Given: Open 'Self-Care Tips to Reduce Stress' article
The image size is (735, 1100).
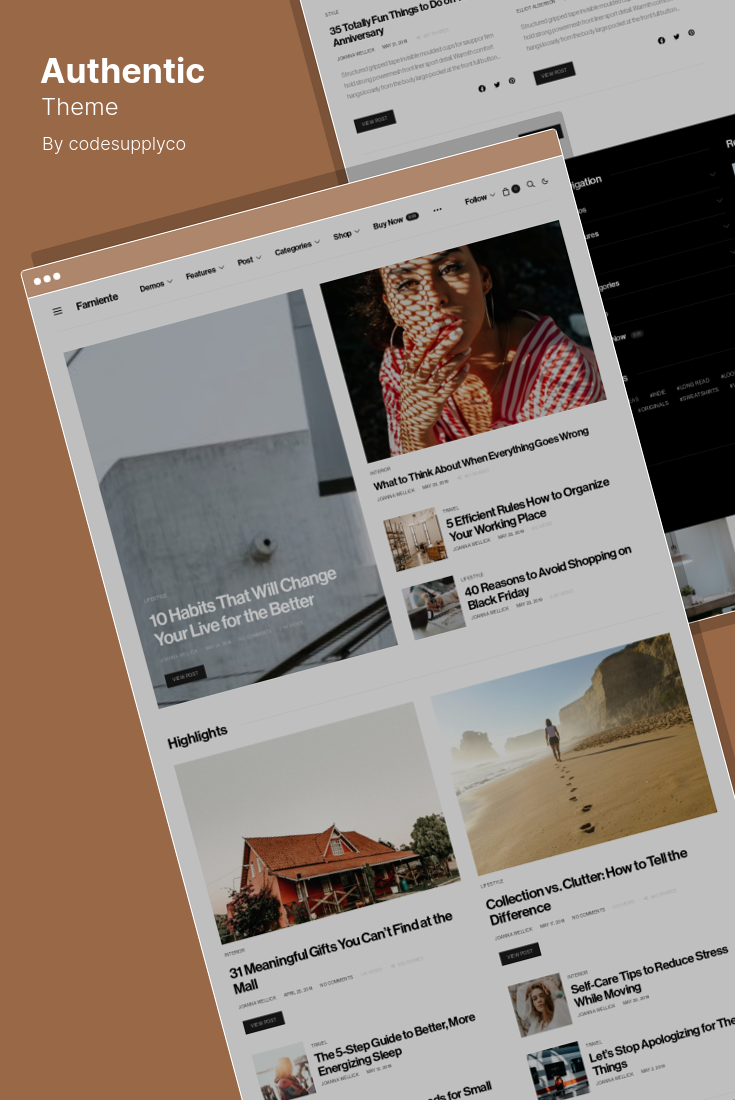Looking at the screenshot, I should (x=649, y=974).
